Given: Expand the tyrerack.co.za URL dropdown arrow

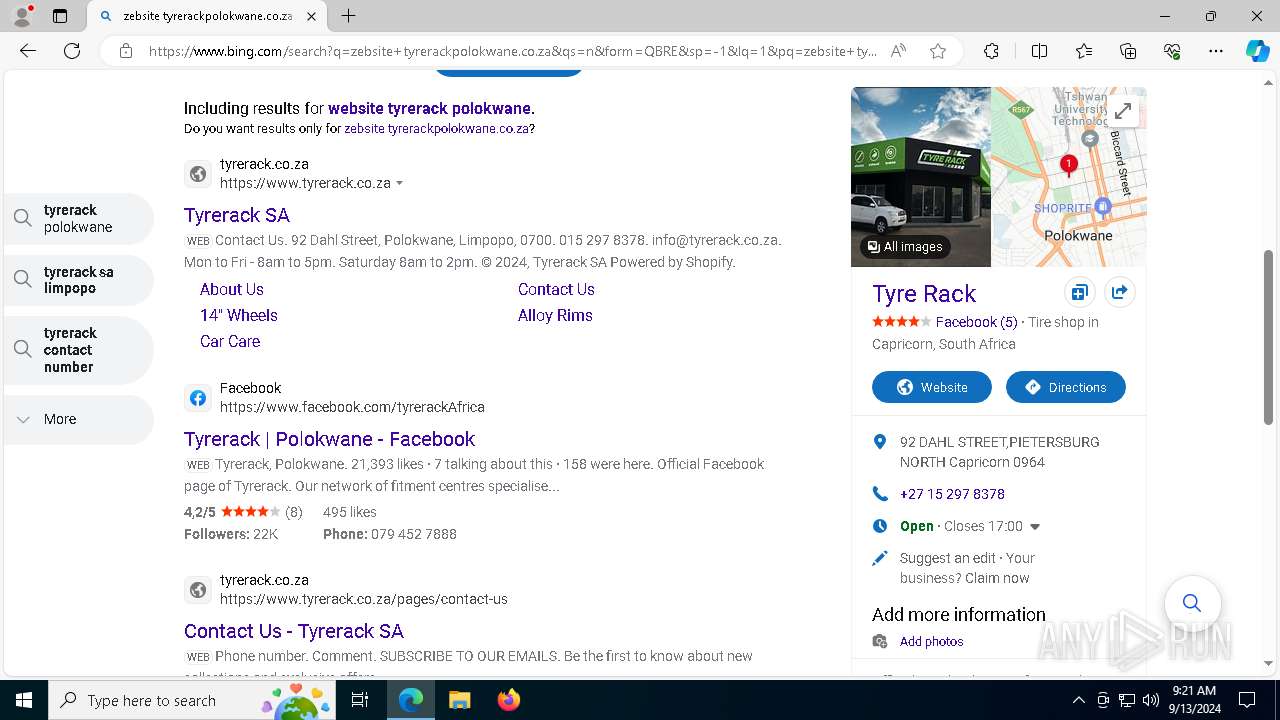Looking at the screenshot, I should click(x=400, y=184).
